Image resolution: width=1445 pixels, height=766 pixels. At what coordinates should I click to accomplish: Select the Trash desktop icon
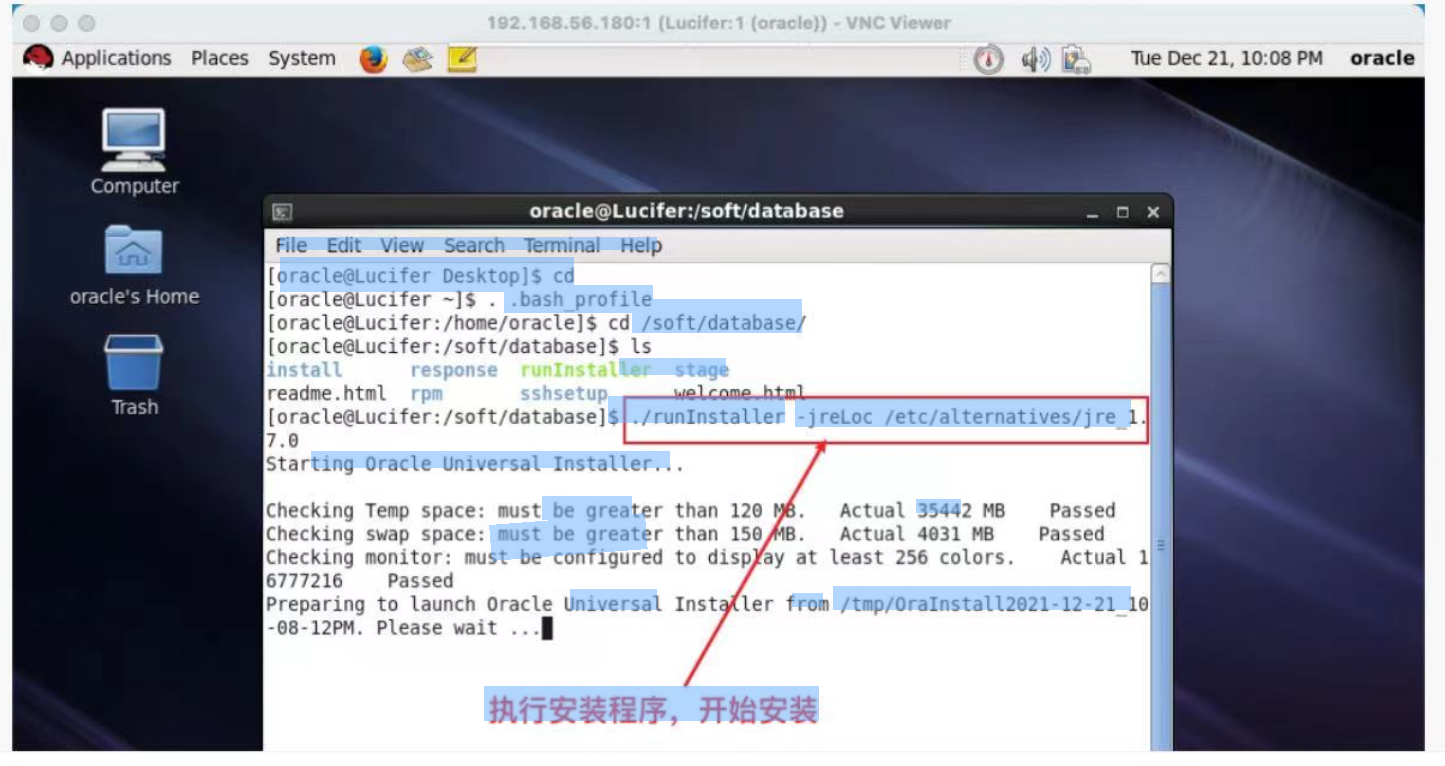coord(134,376)
